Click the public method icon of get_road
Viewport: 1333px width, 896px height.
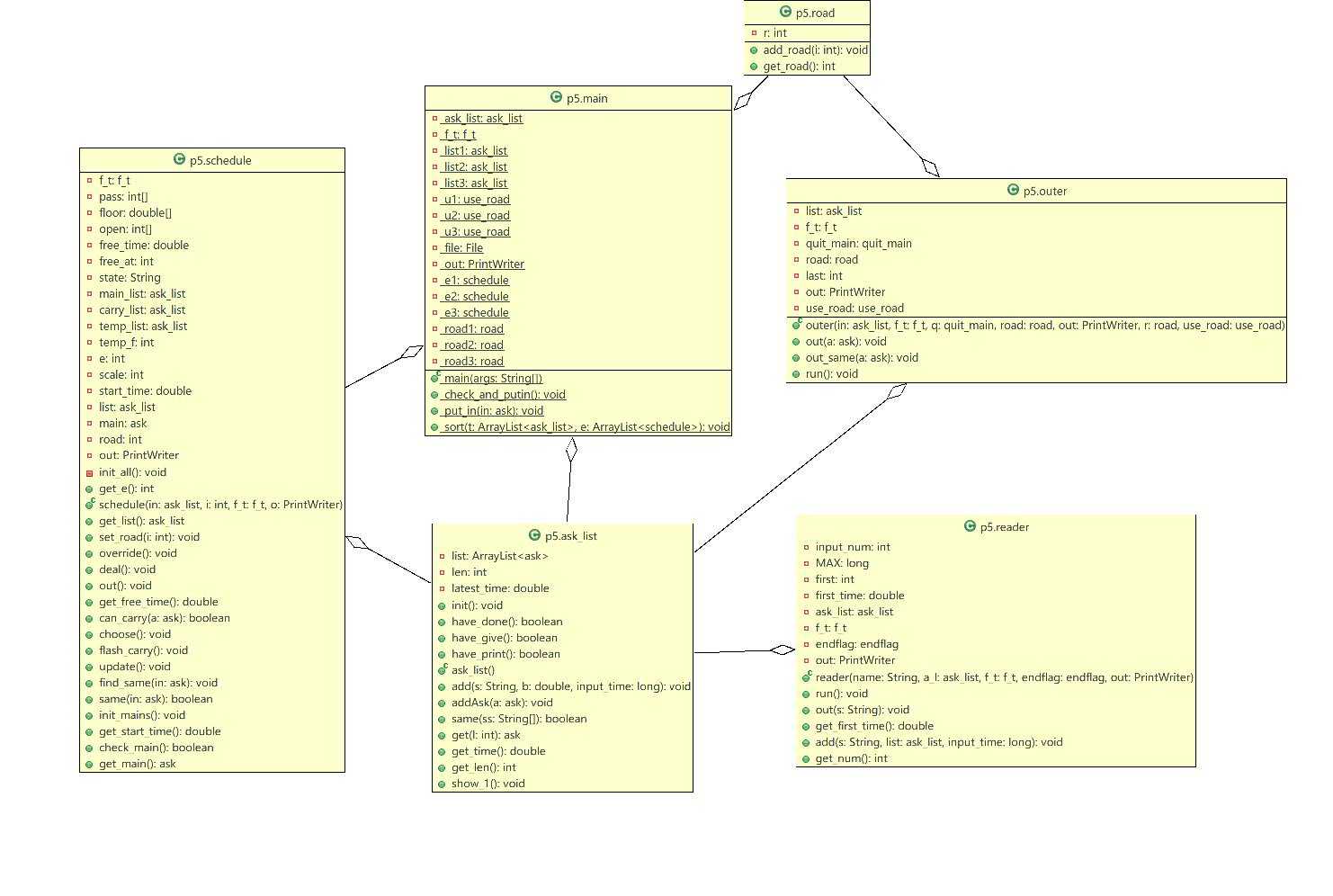[x=754, y=67]
